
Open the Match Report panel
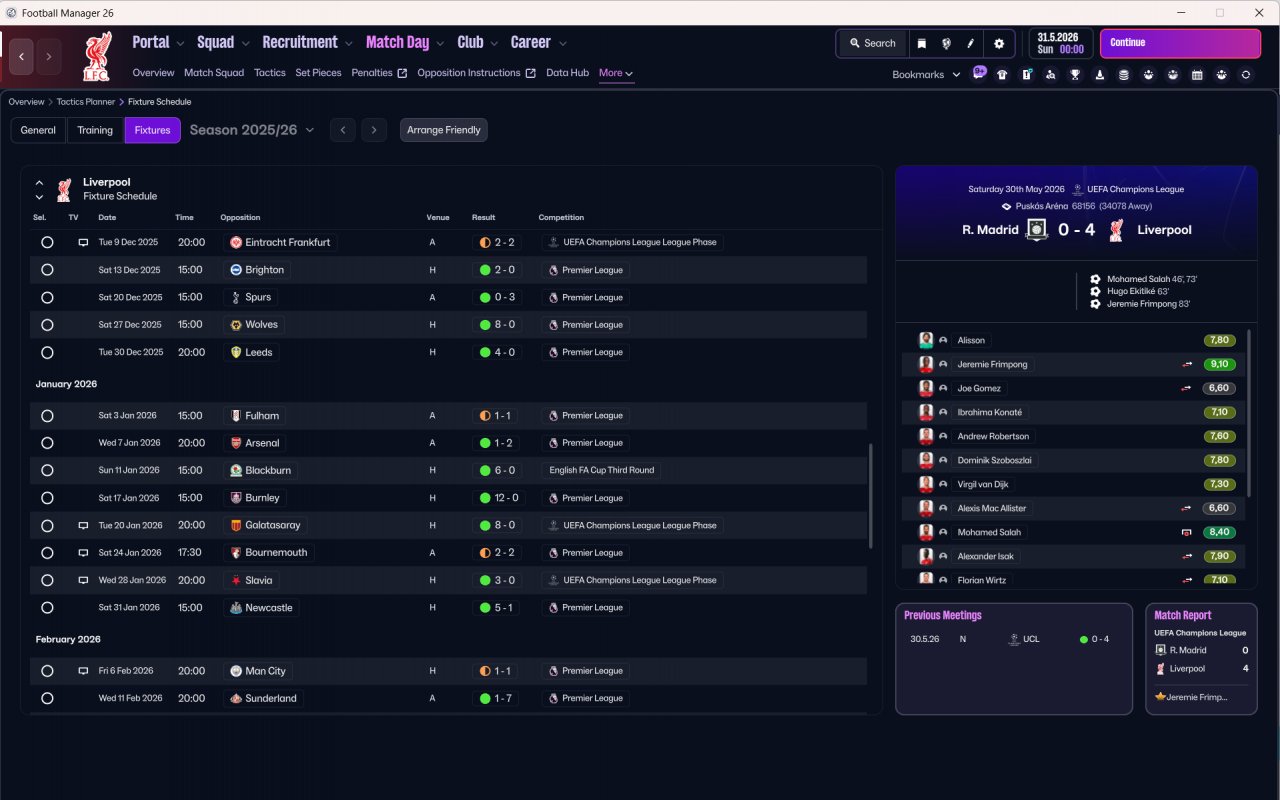(x=1201, y=658)
